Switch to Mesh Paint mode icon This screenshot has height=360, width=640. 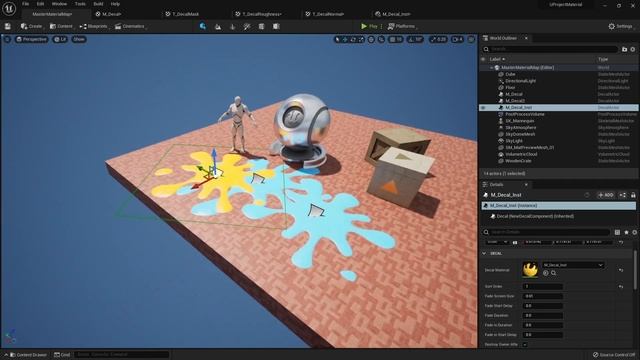coord(247,27)
